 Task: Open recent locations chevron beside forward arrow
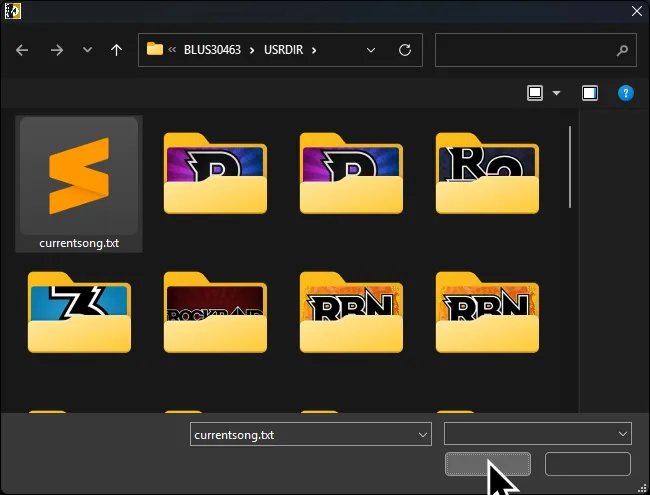(x=87, y=50)
